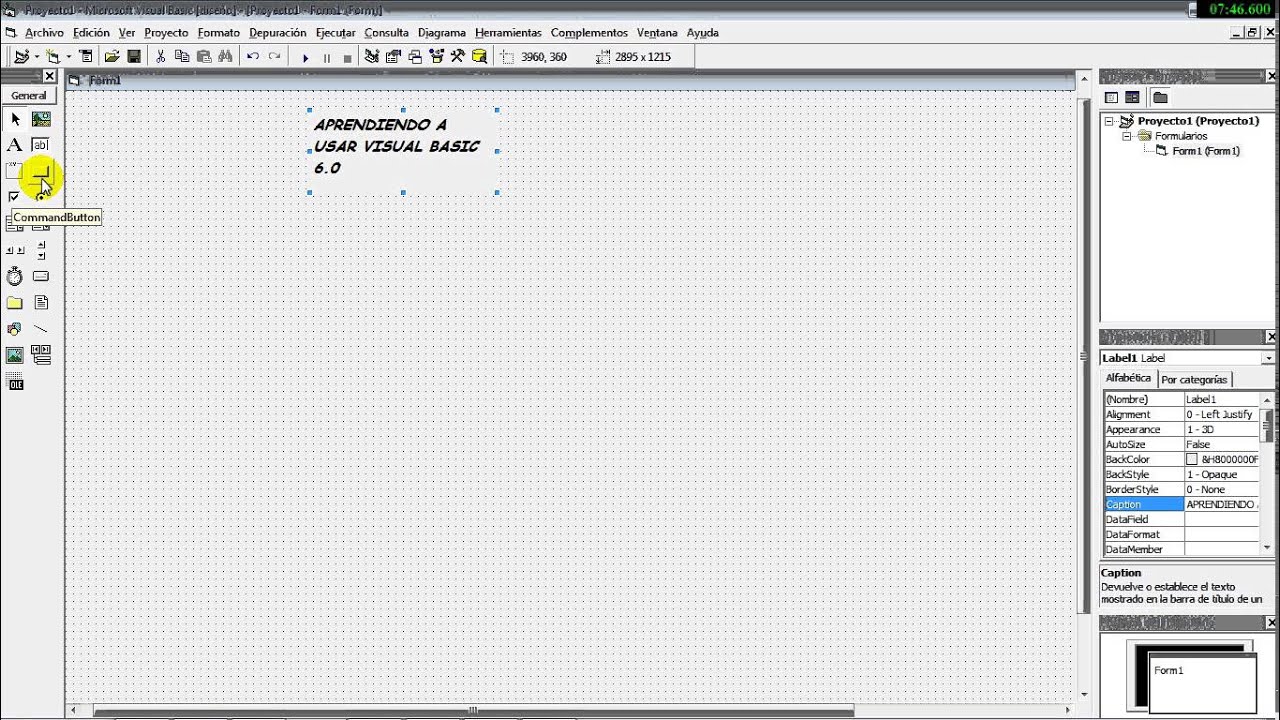This screenshot has width=1280, height=720.
Task: Select the Caption property row
Action: pyautogui.click(x=1182, y=505)
